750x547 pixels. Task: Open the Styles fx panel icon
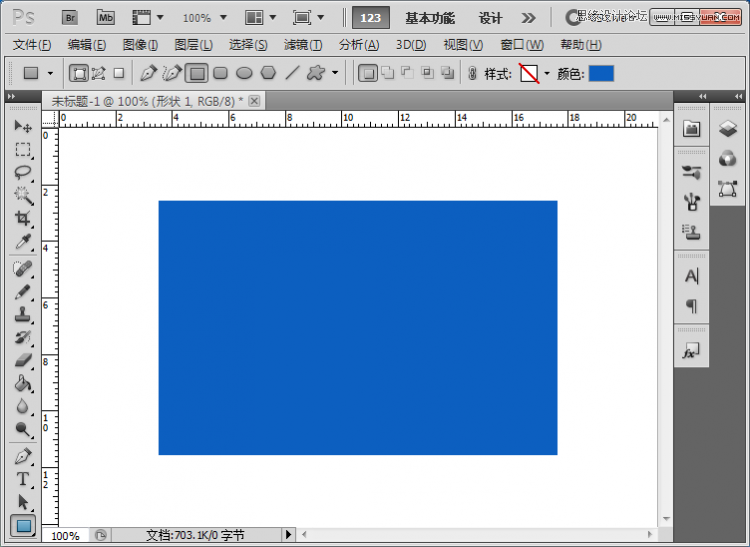pyautogui.click(x=691, y=351)
